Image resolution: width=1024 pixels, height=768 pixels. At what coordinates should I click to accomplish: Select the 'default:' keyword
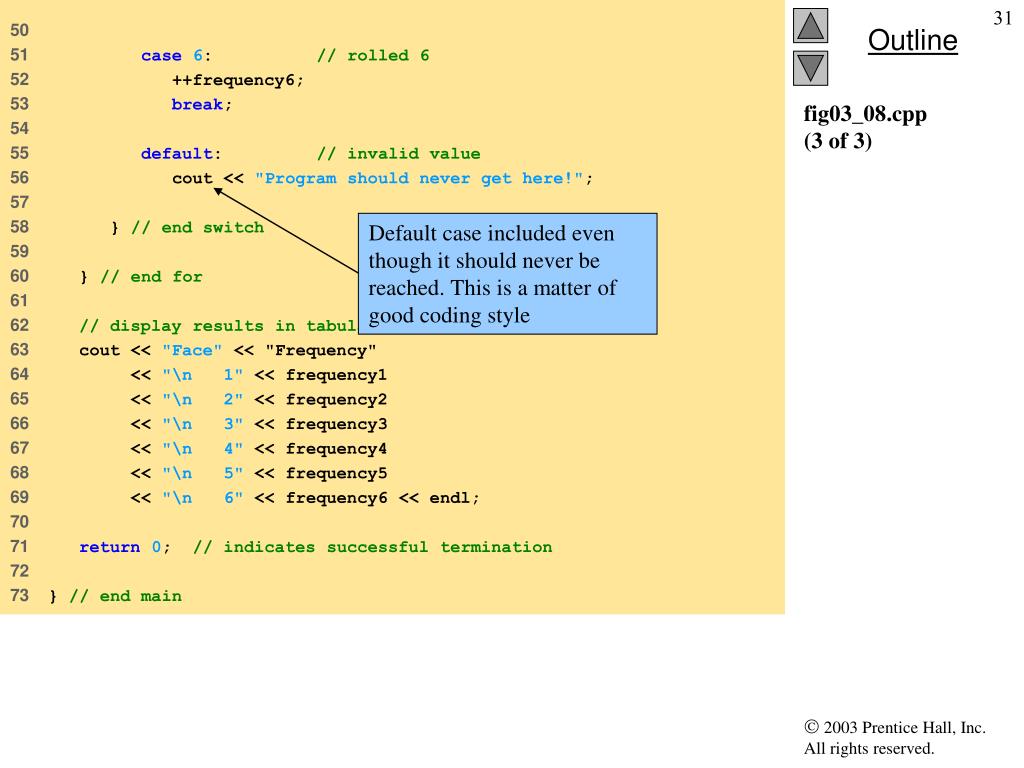pyautogui.click(x=181, y=153)
